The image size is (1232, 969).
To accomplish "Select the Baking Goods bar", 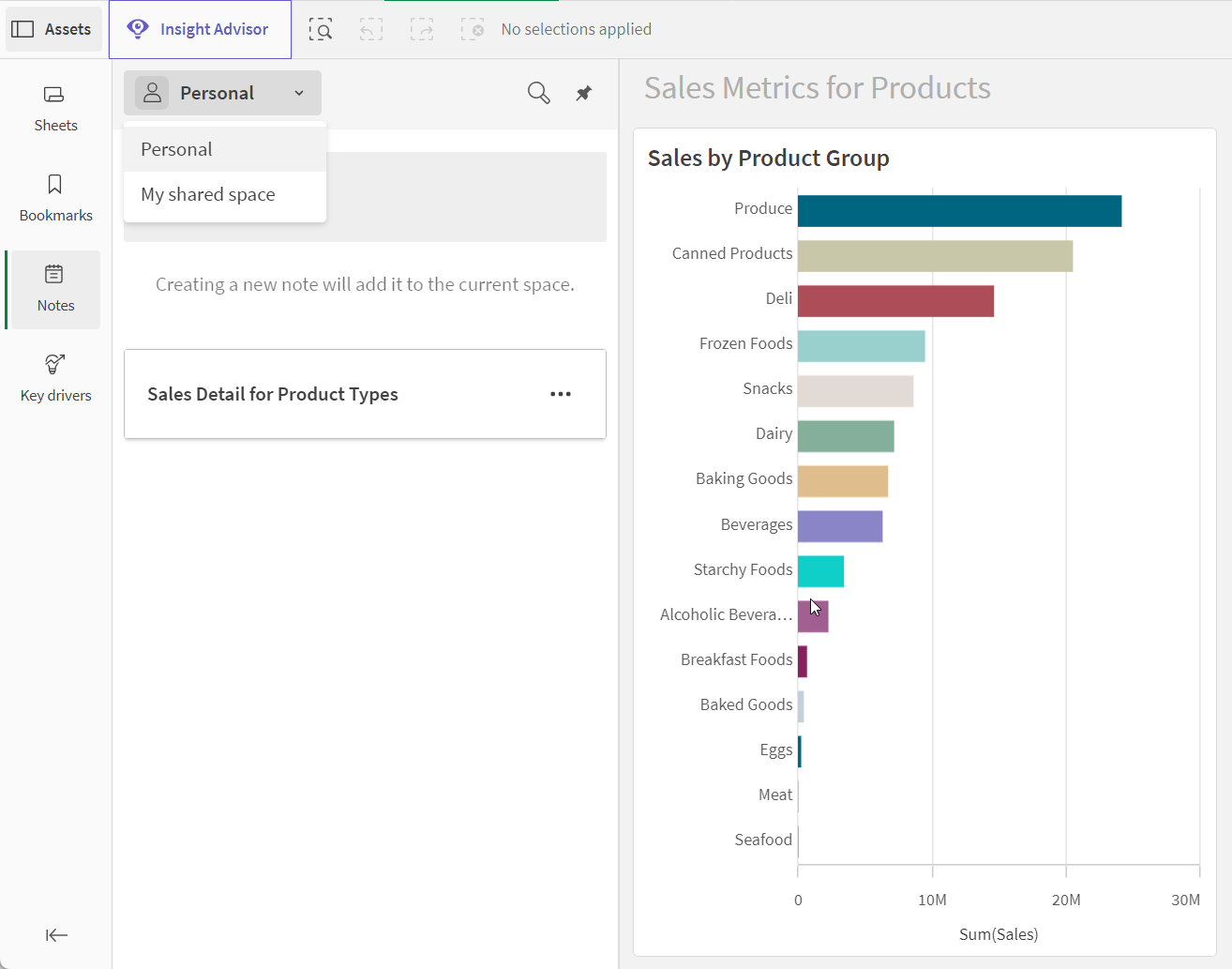I will pos(843,481).
